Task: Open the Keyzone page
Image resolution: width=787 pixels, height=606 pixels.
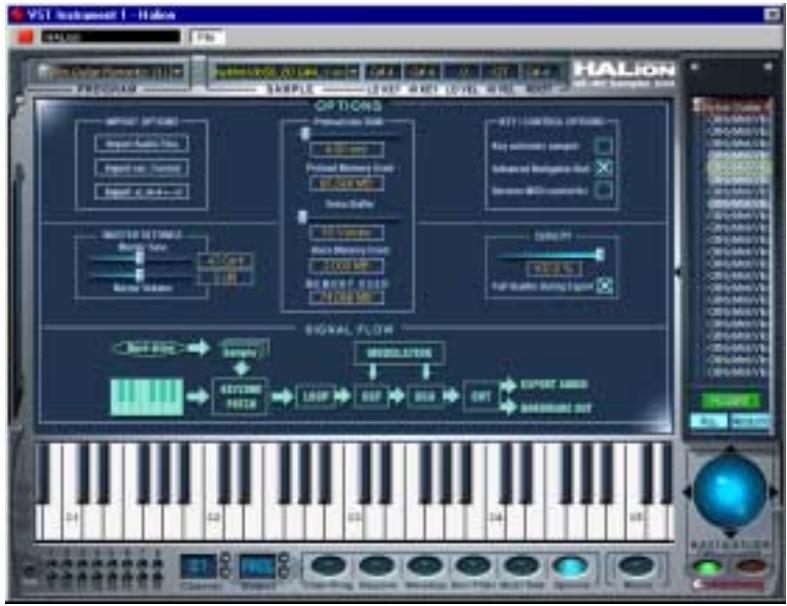Action: (x=377, y=566)
